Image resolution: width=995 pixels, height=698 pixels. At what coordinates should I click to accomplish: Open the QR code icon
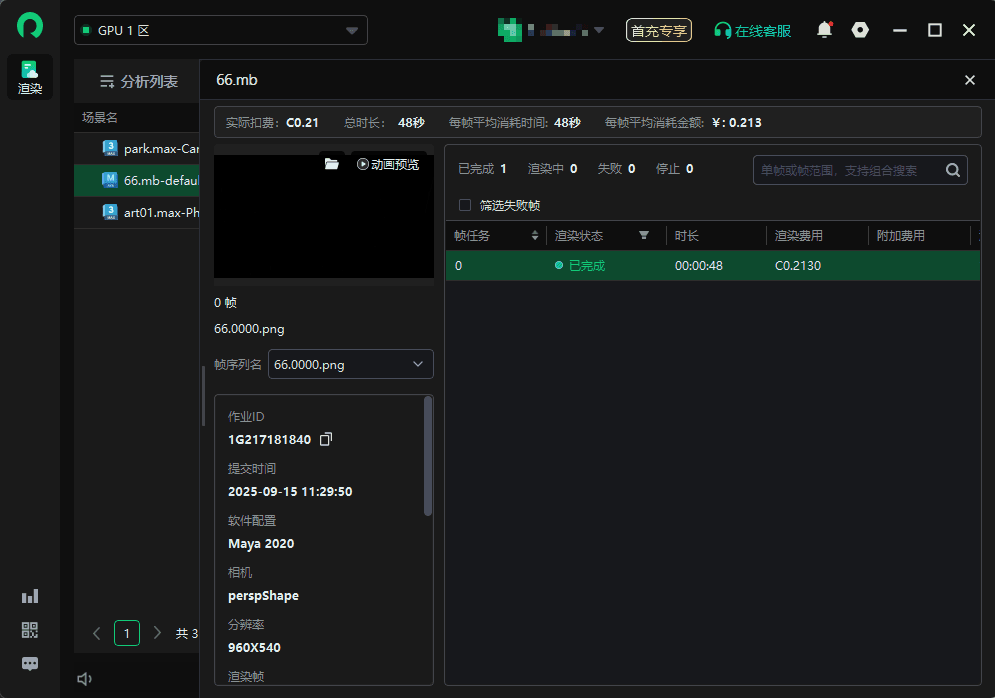(30, 630)
